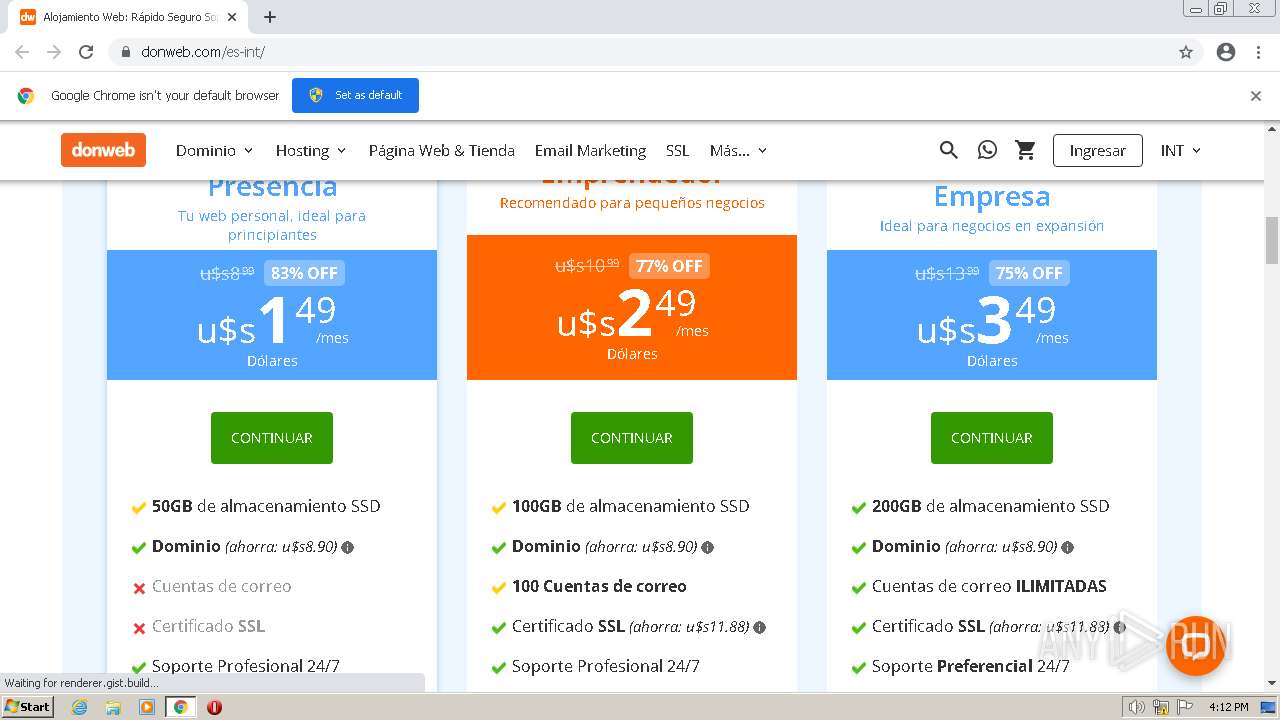Open media player from taskbar
Image resolution: width=1280 pixels, height=720 pixels.
pos(147,707)
